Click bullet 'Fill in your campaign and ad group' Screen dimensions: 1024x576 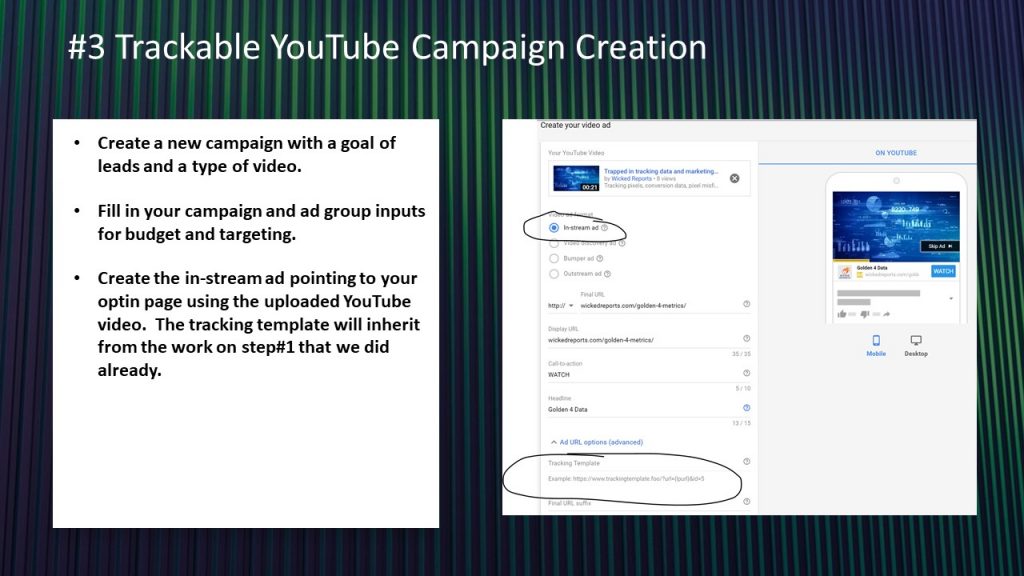[261, 222]
